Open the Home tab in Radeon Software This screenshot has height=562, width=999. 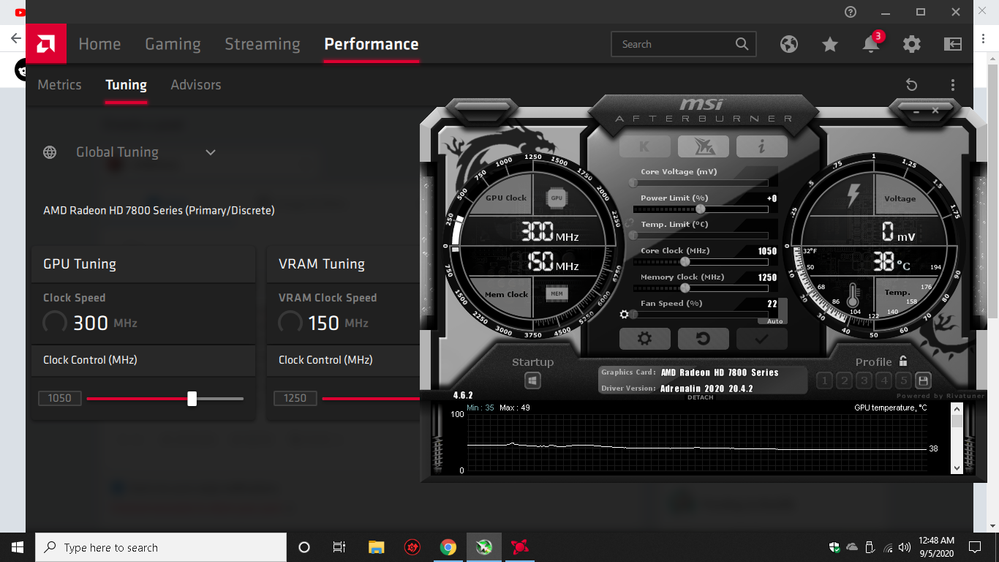[99, 44]
